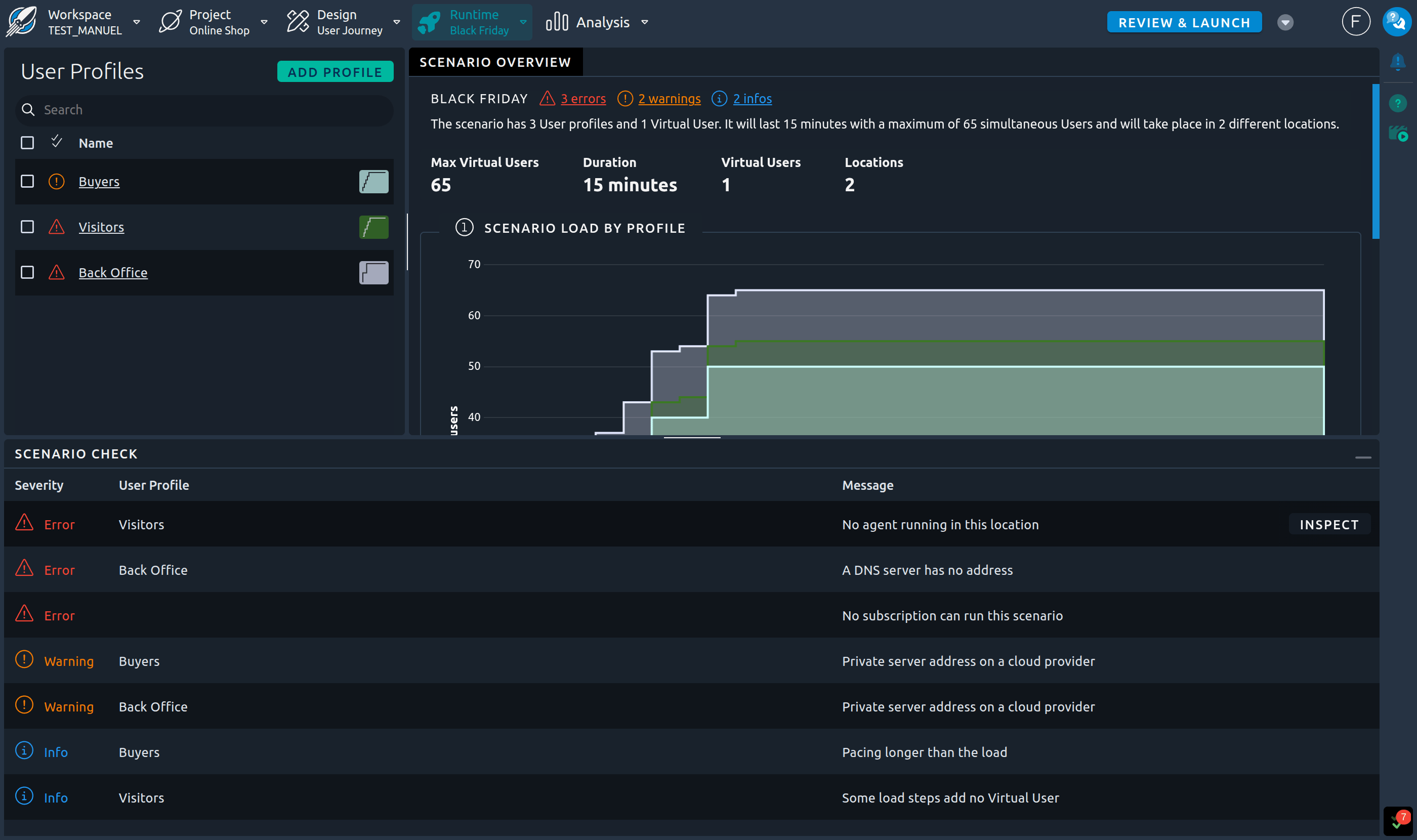Expand the Runtime Black Friday dropdown
Screen dimensions: 1417x840
click(523, 22)
